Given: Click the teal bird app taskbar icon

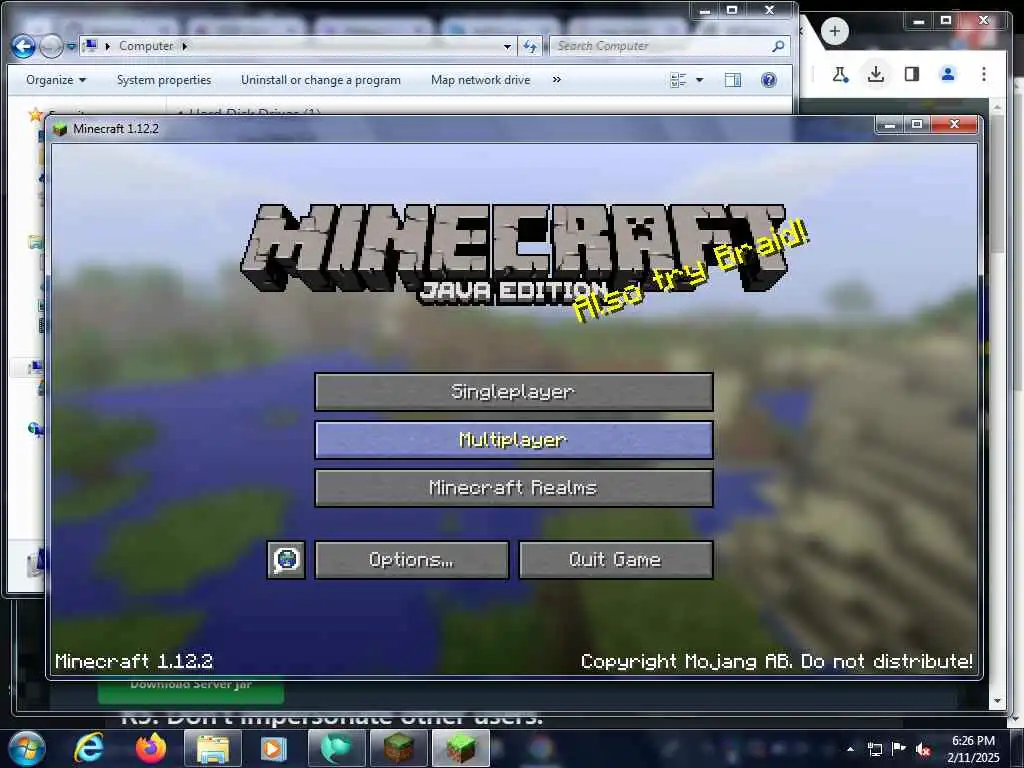Looking at the screenshot, I should point(336,748).
